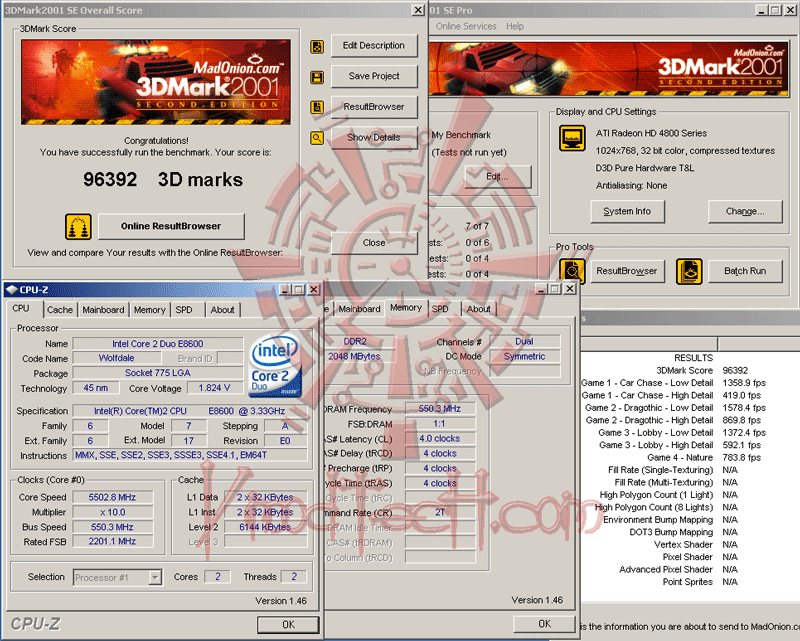Screen dimensions: 800x641
Task: Click the Batch Run icon
Action: pyautogui.click(x=689, y=271)
